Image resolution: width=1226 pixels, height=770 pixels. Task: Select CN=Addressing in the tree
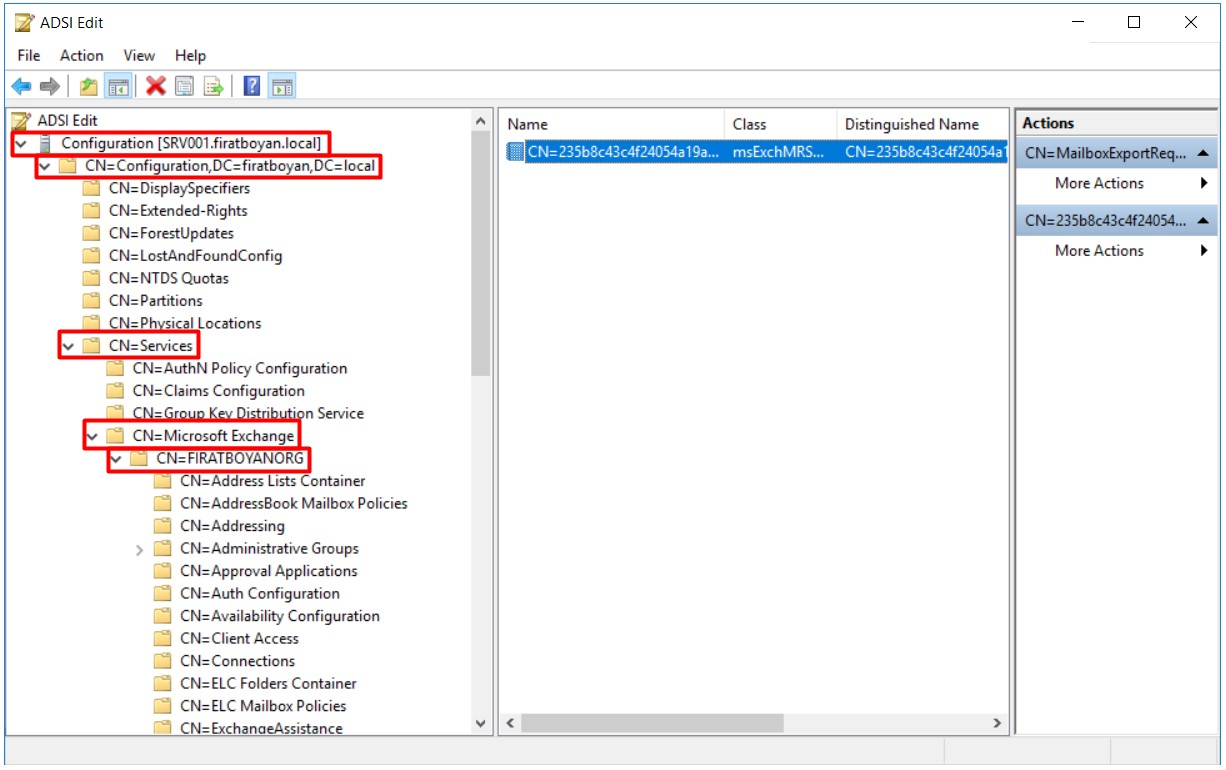tap(232, 526)
